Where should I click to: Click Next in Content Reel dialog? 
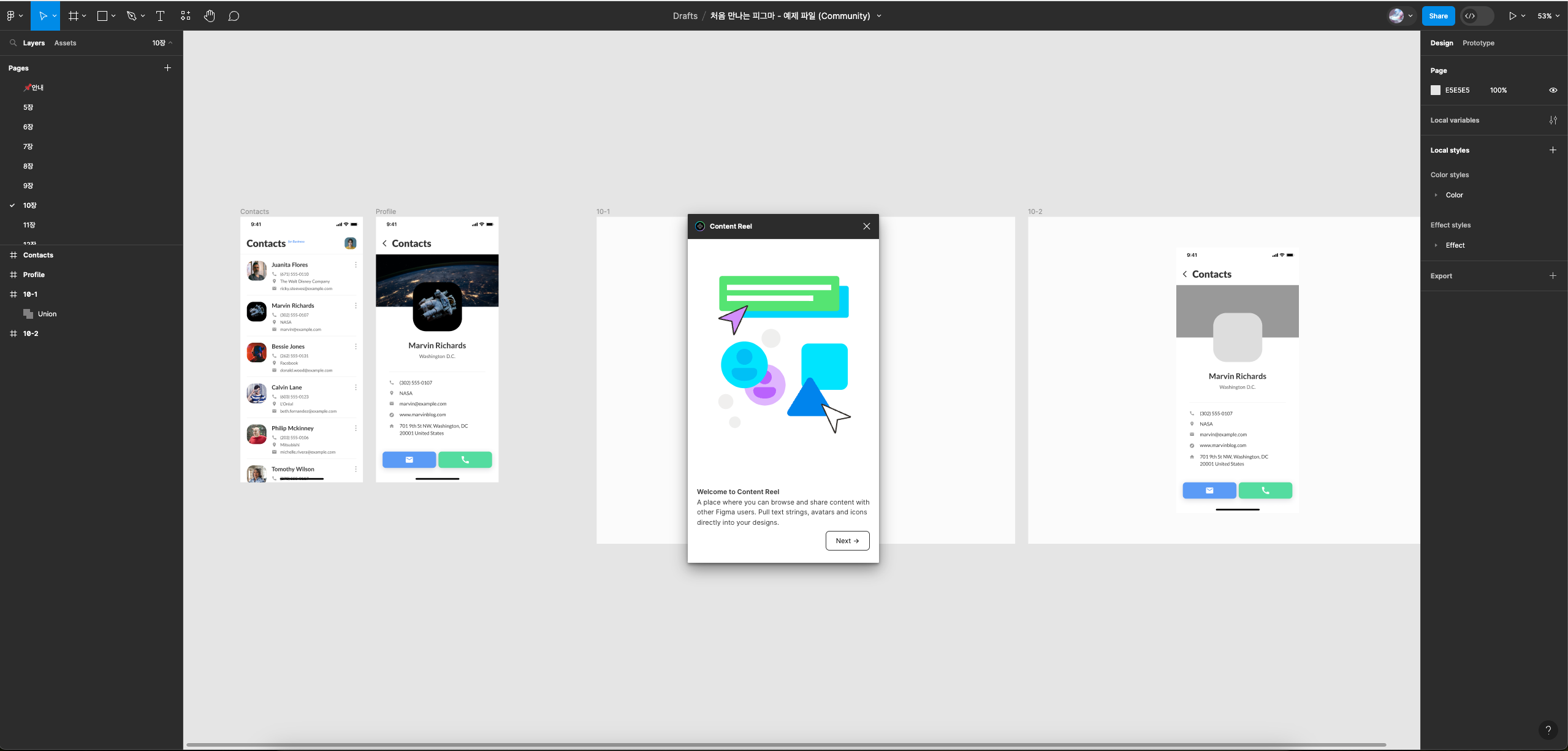point(847,541)
